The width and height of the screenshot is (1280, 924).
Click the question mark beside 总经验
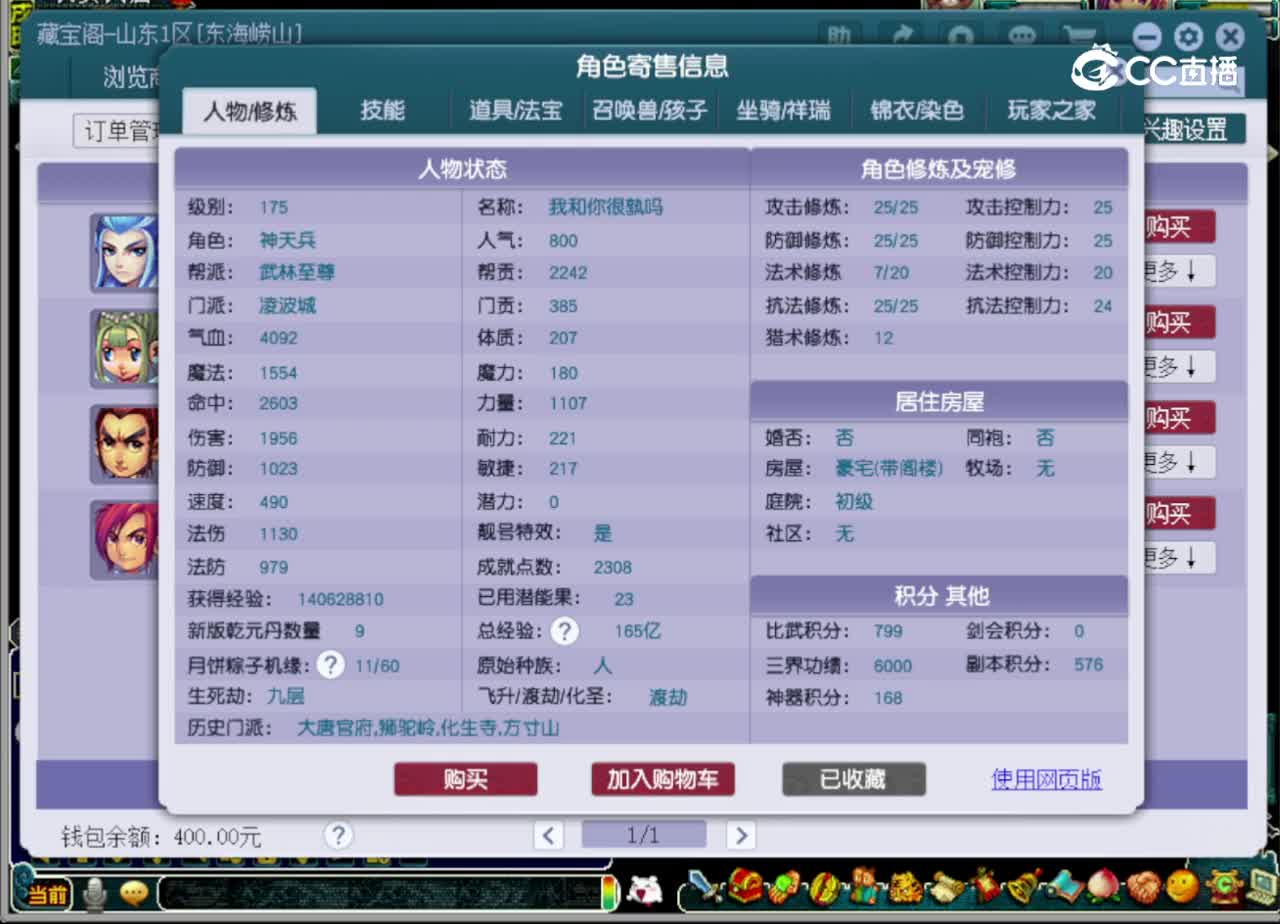565,631
